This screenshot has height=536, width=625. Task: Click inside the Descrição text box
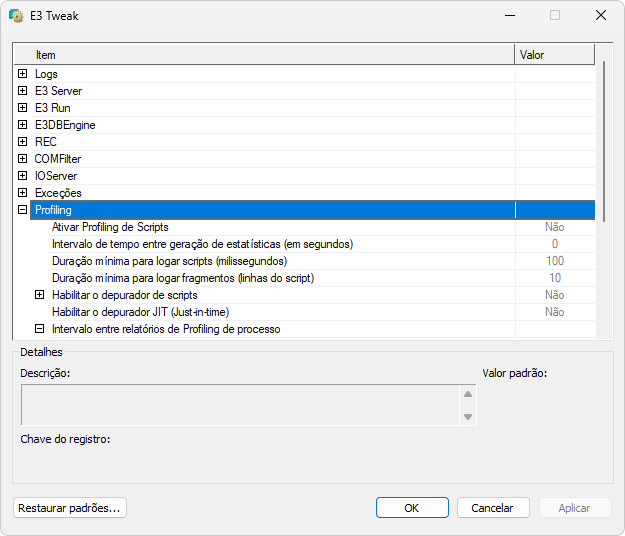240,405
